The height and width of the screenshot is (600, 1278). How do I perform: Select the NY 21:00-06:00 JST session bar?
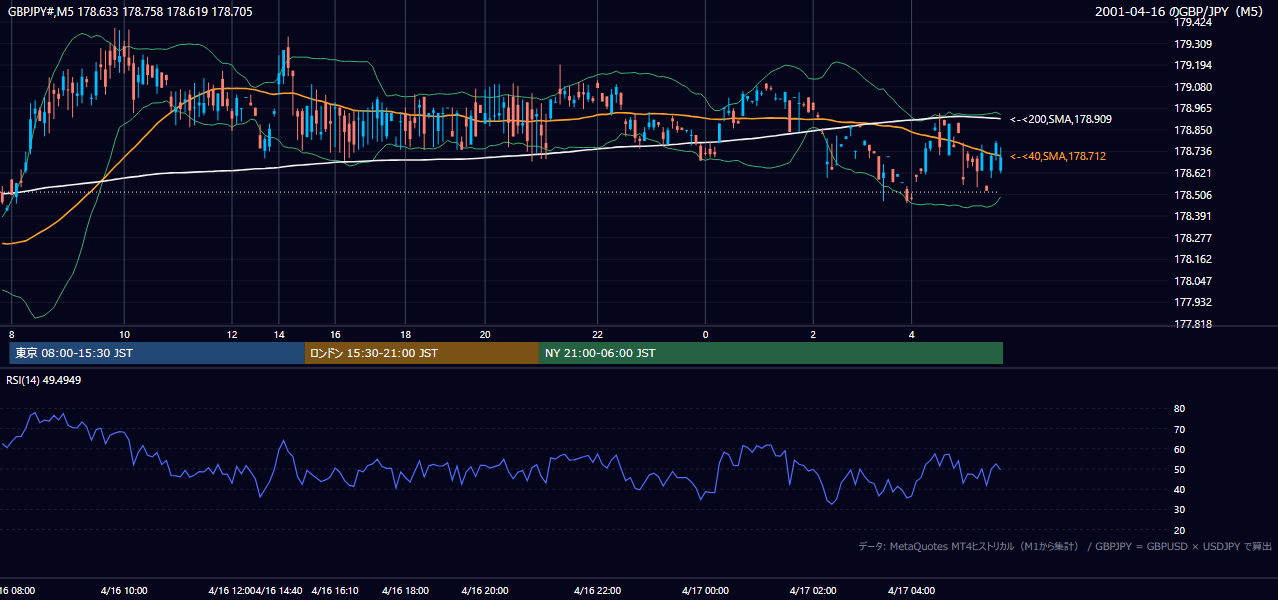point(771,353)
